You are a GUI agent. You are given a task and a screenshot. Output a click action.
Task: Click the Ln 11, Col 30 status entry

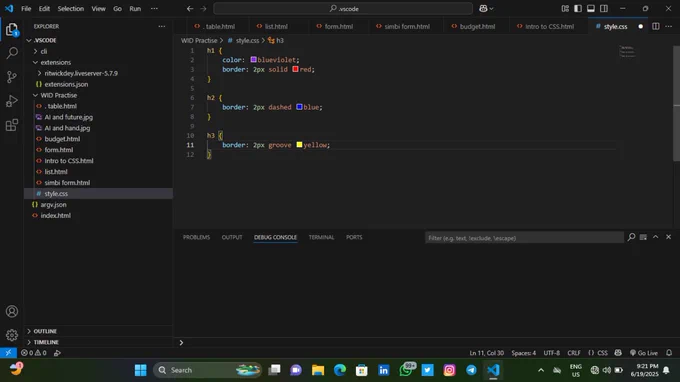click(x=487, y=353)
